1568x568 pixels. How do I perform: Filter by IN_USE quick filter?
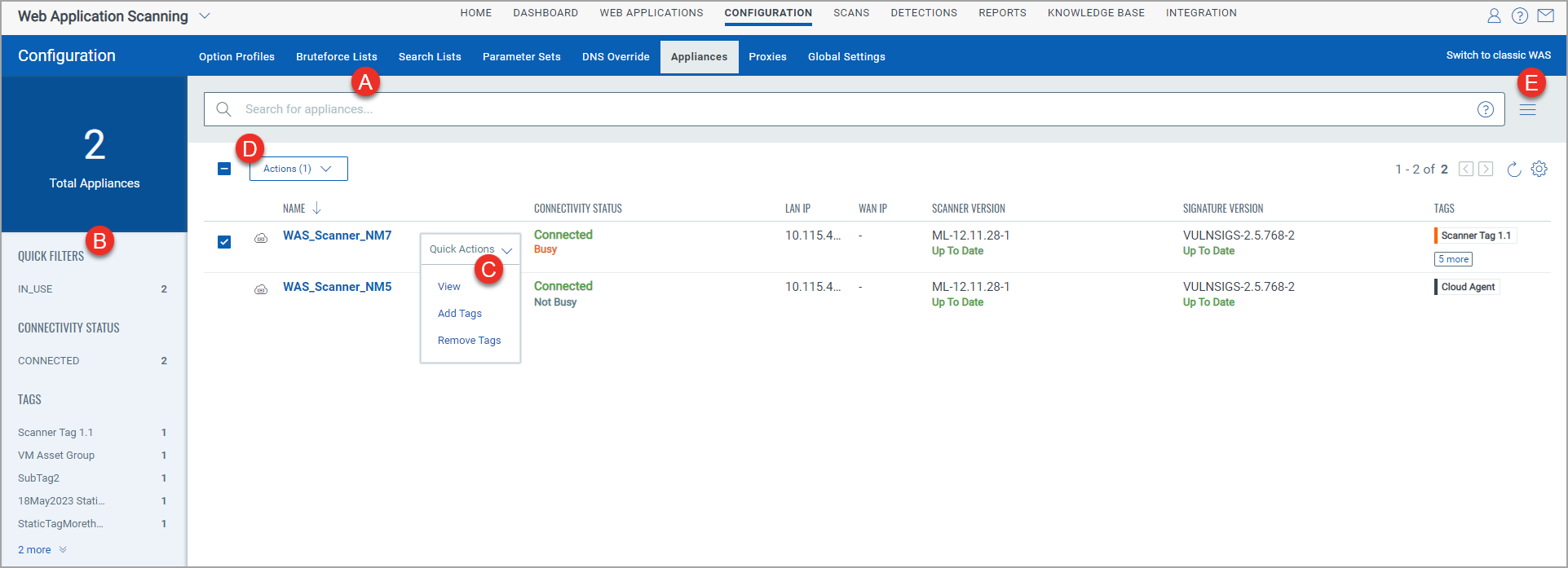click(x=94, y=289)
